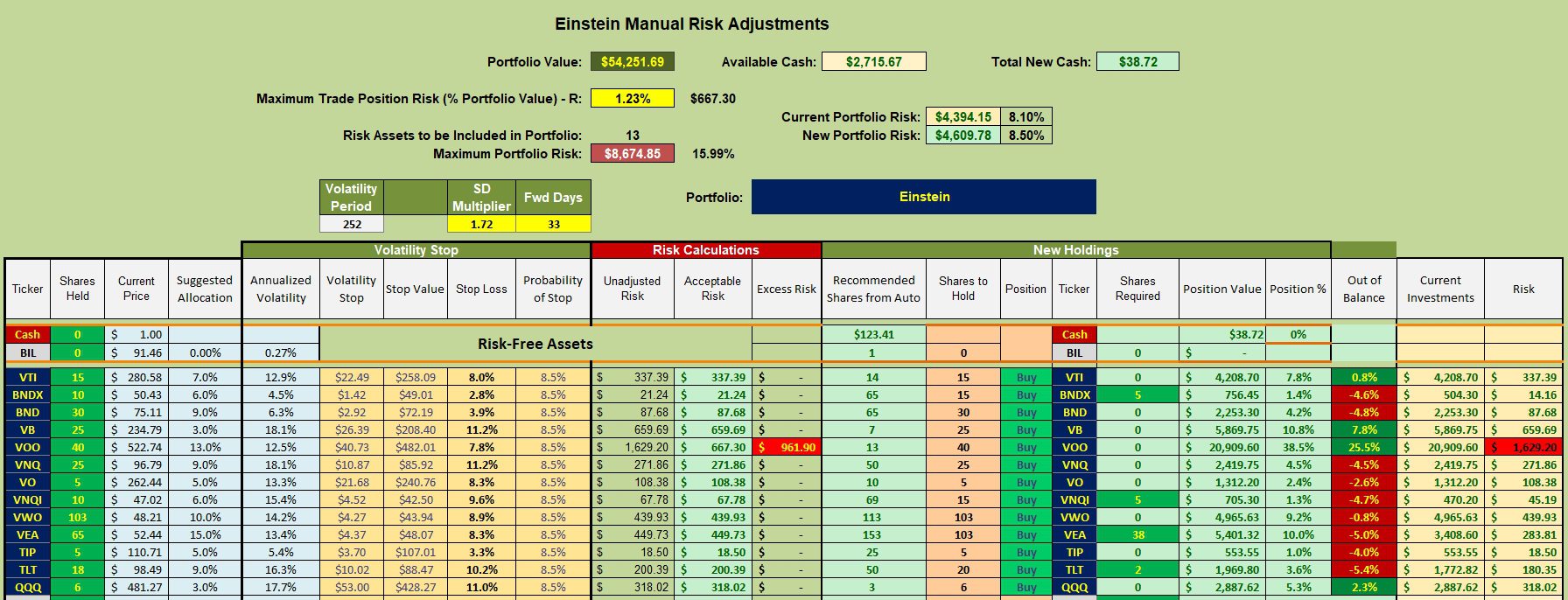Click the $667.30 maximum trade risk amount
Image resolution: width=1568 pixels, height=600 pixels.
tap(712, 99)
